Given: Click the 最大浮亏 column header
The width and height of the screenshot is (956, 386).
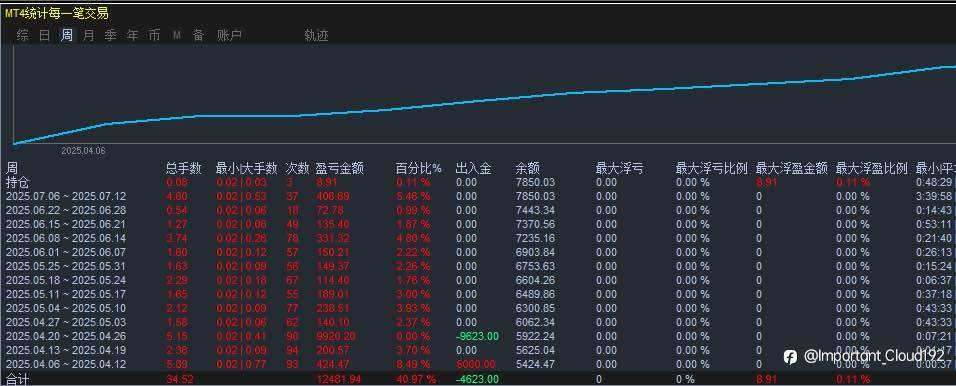Looking at the screenshot, I should (619, 168).
